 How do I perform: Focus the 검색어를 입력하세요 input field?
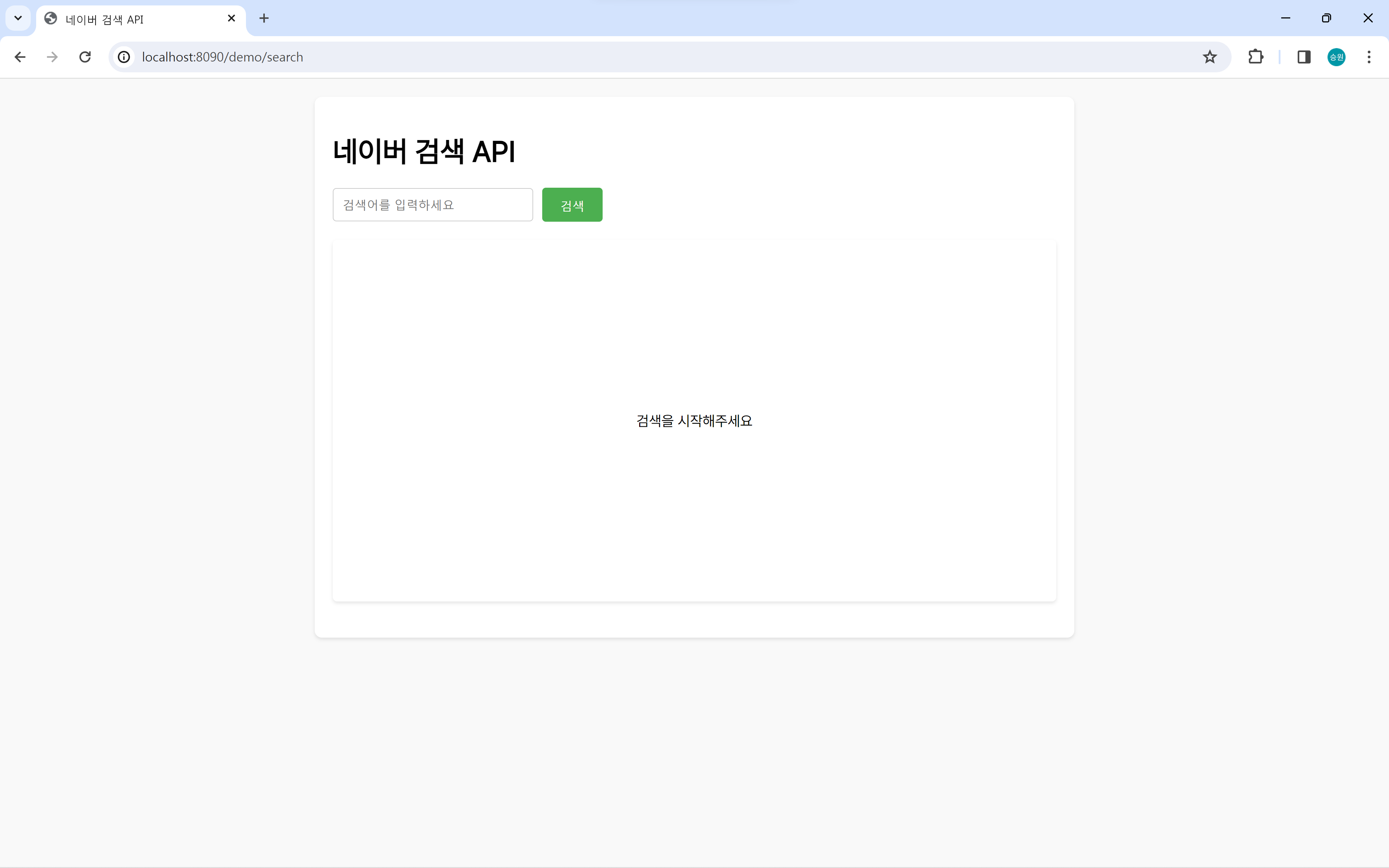[432, 205]
